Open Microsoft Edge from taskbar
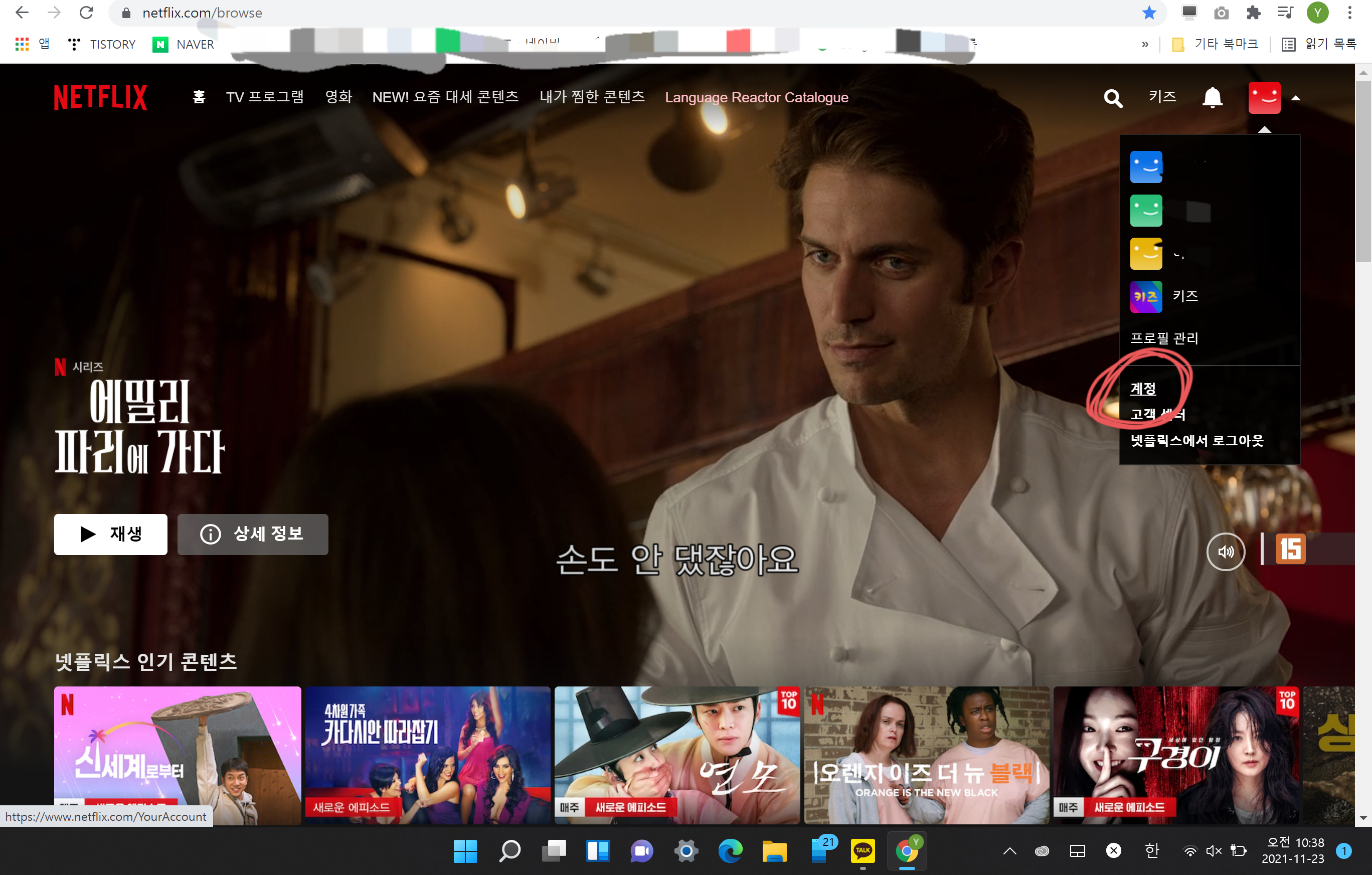 (730, 851)
